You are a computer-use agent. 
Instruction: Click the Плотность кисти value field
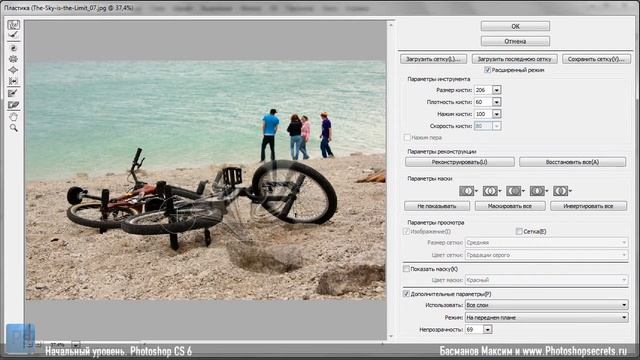pyautogui.click(x=483, y=102)
